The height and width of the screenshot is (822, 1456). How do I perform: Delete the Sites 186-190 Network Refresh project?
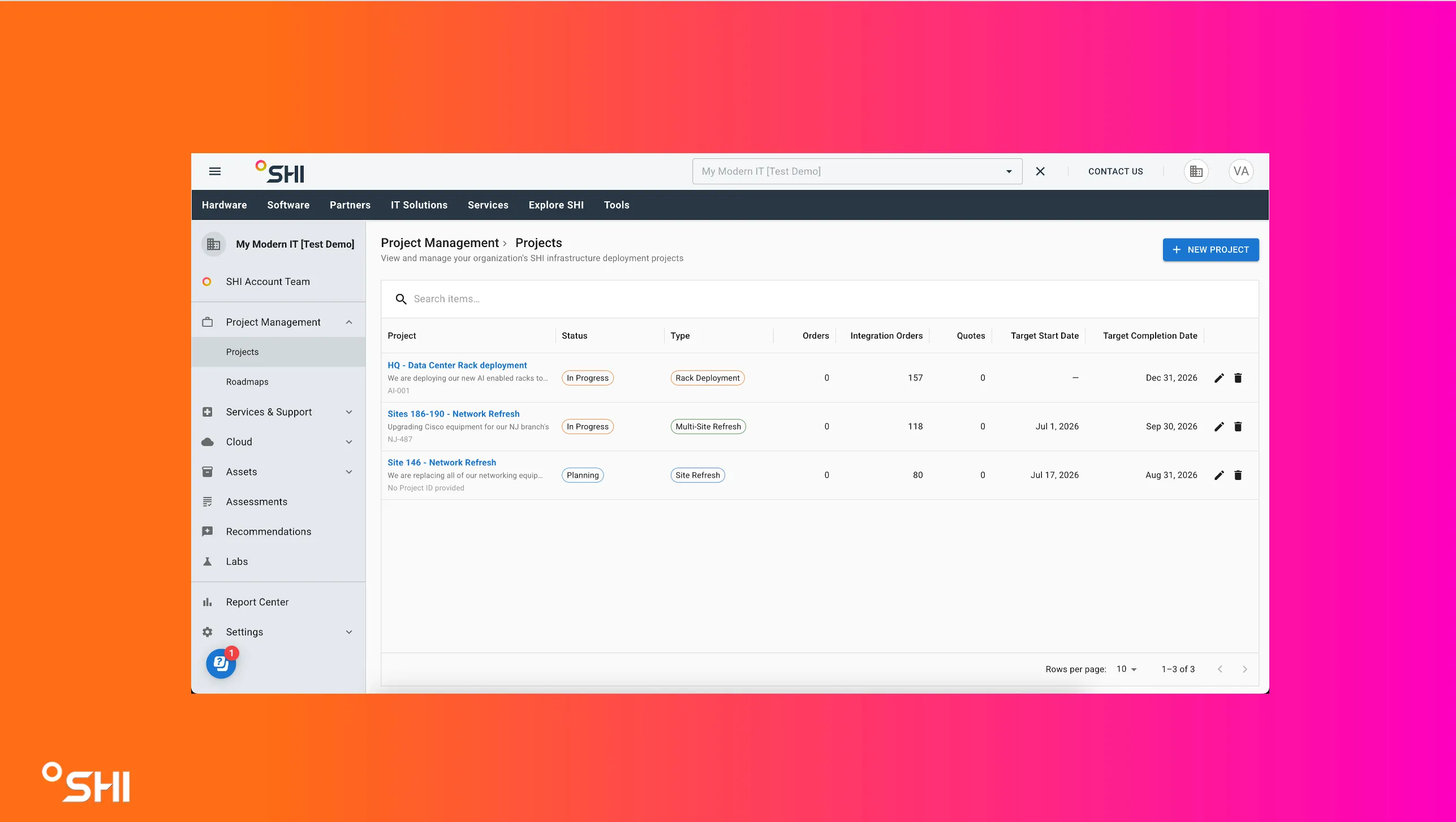(x=1238, y=427)
